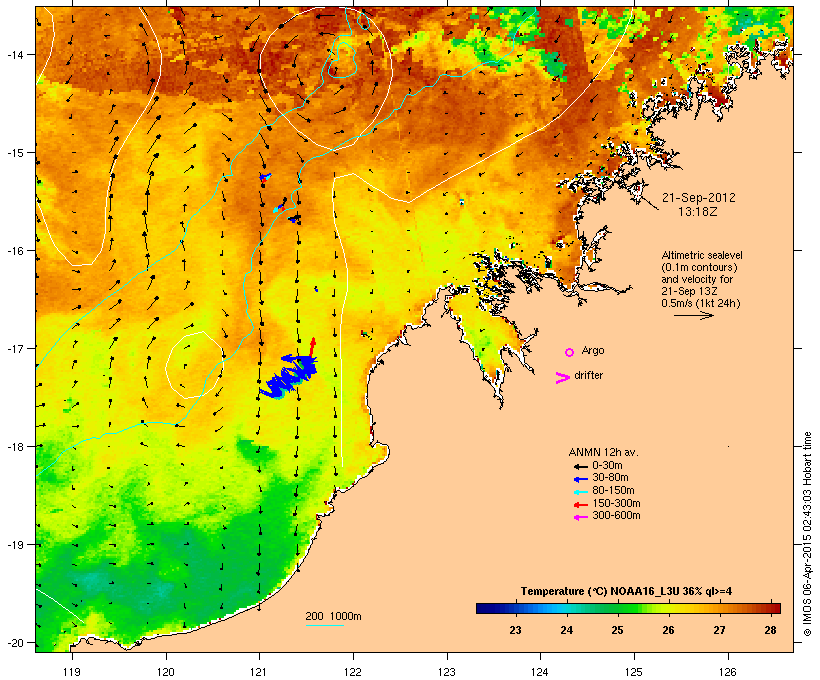Image resolution: width=820 pixels, height=680 pixels.
Task: Click the blue 30-80m legend arrow
Action: coord(580,479)
